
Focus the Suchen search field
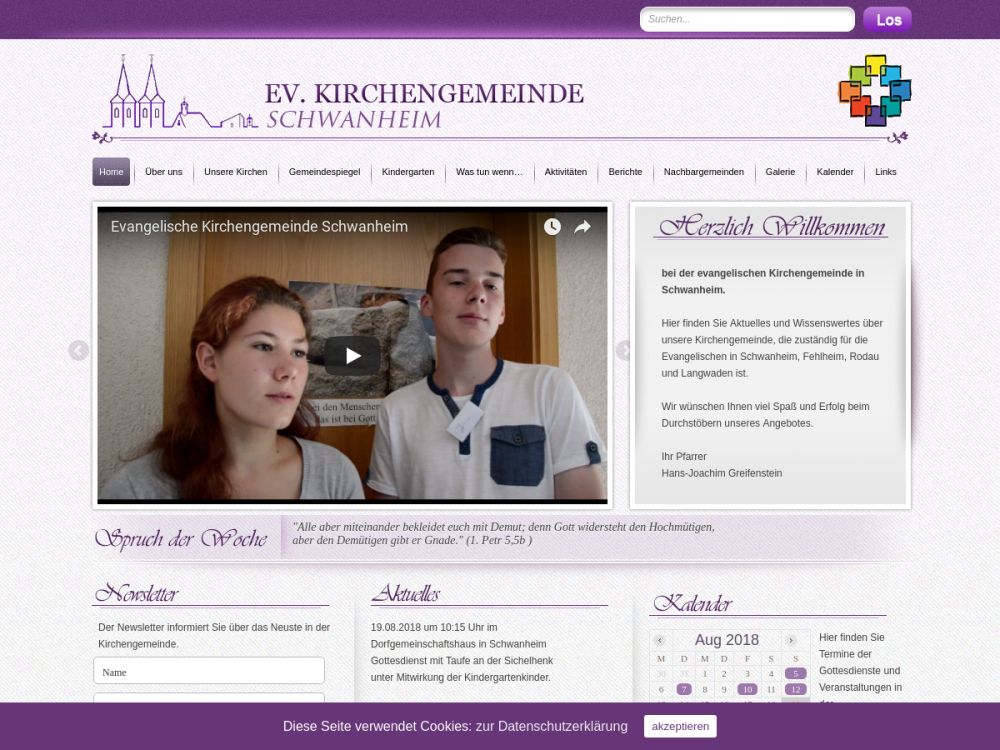coord(747,19)
